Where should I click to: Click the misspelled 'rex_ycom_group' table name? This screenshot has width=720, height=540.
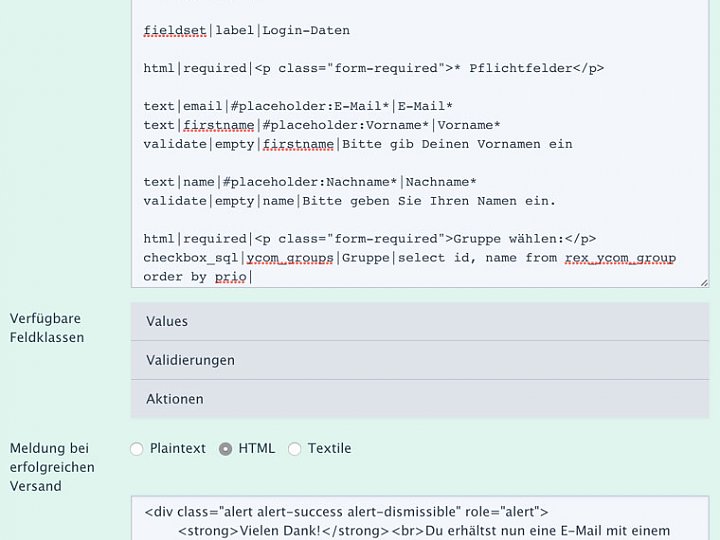click(620, 258)
